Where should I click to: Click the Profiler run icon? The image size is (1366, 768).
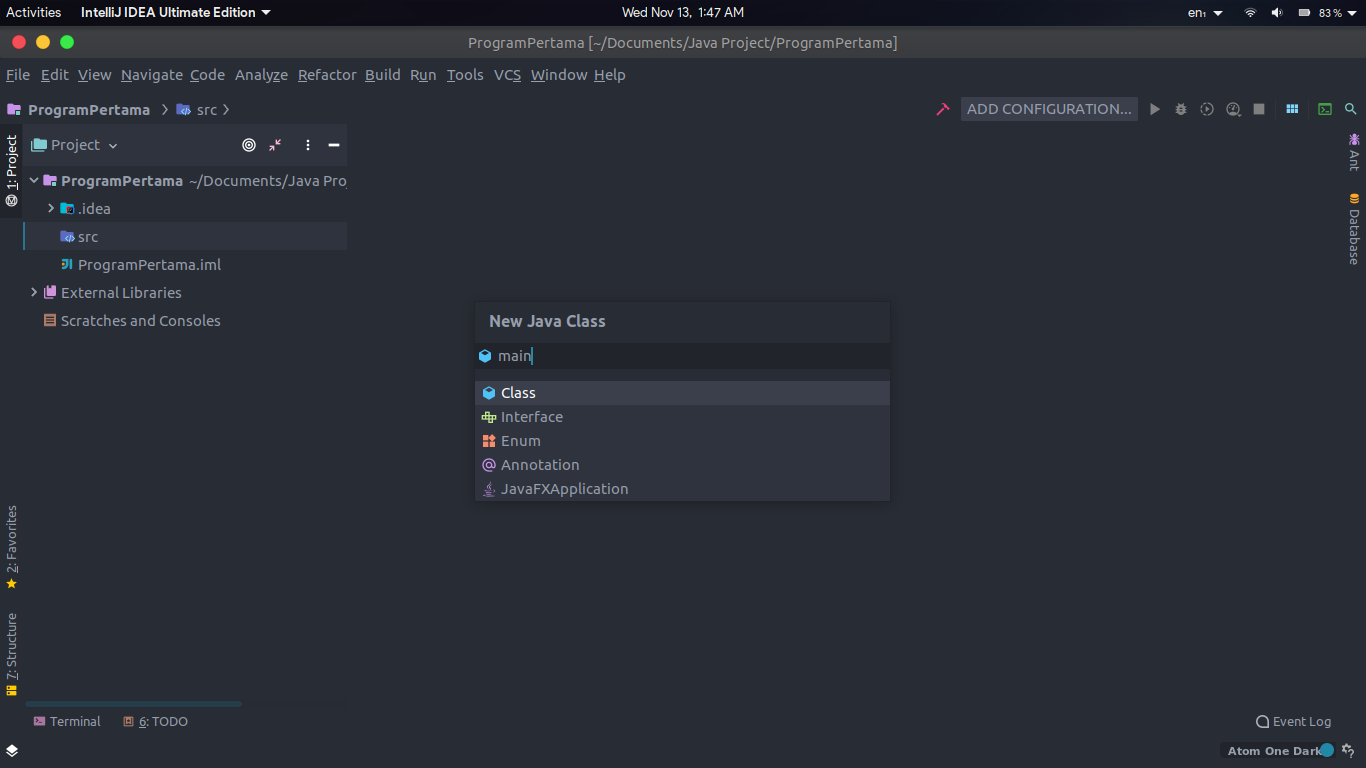(1233, 109)
